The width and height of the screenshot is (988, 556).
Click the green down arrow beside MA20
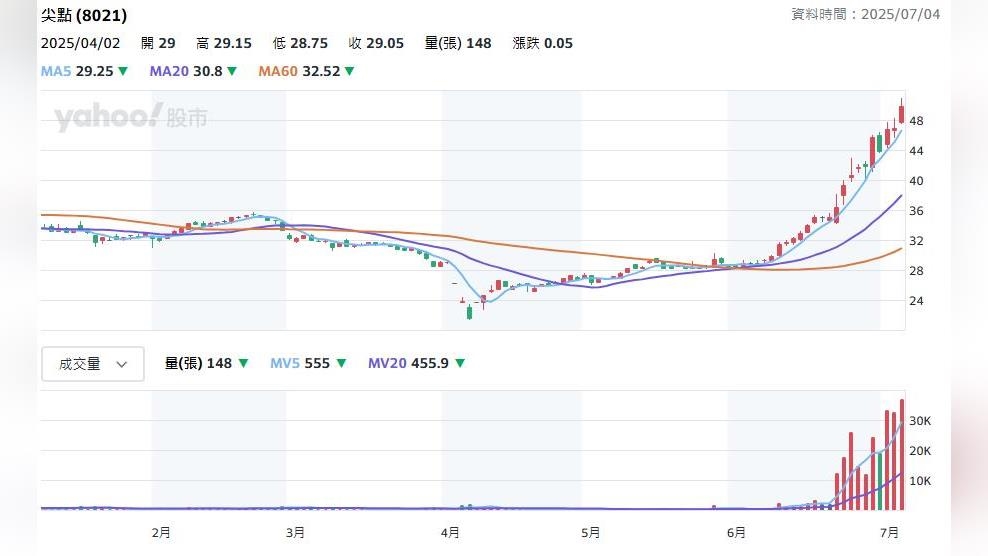click(x=232, y=71)
